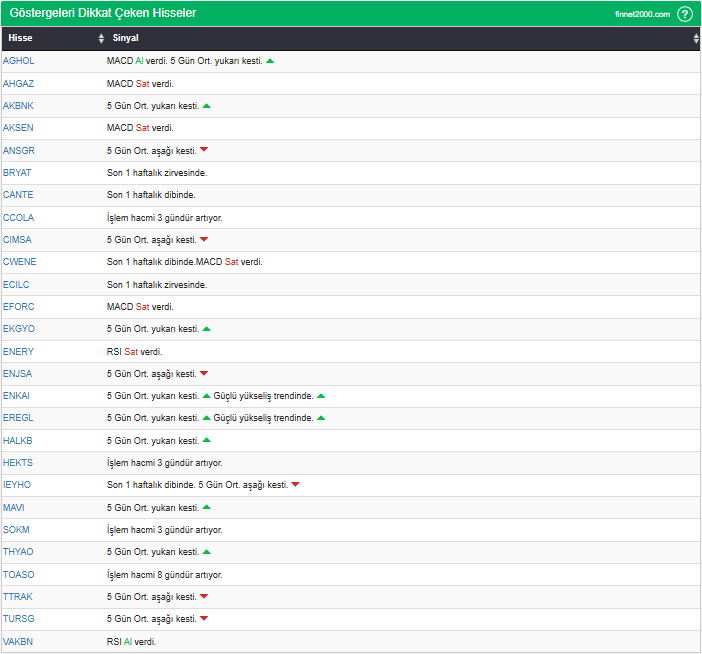Open IEYHO stock link
This screenshot has width=702, height=654.
[x=17, y=485]
